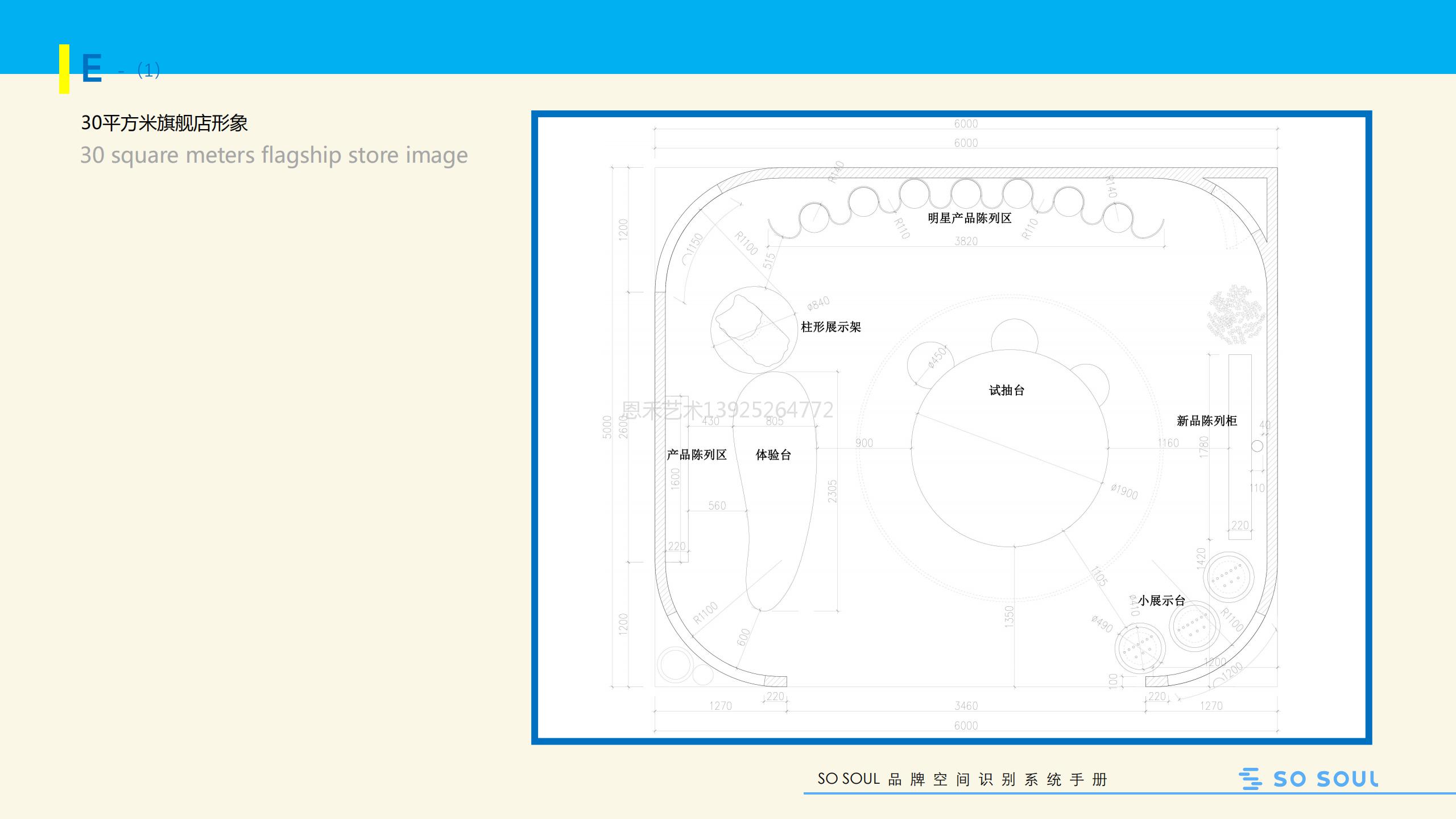Click the SO SOUL logo in the footer
This screenshot has width=1456, height=819.
[x=1308, y=779]
